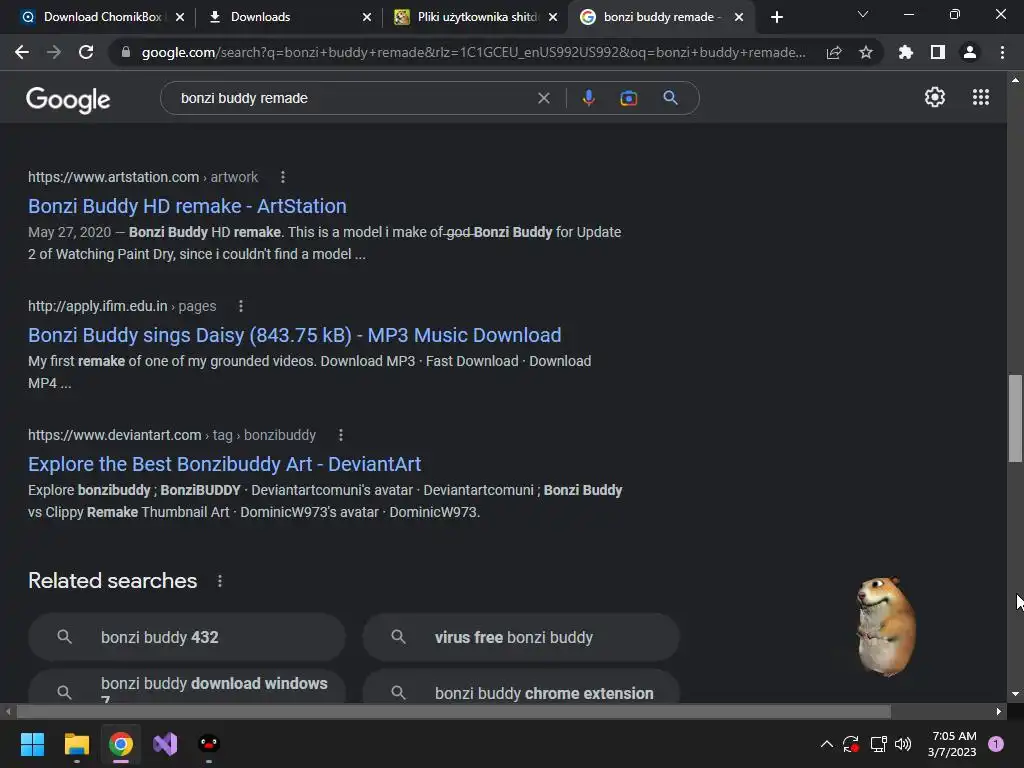Search related bonzi buddy chrome extension
The width and height of the screenshot is (1024, 768).
(521, 687)
